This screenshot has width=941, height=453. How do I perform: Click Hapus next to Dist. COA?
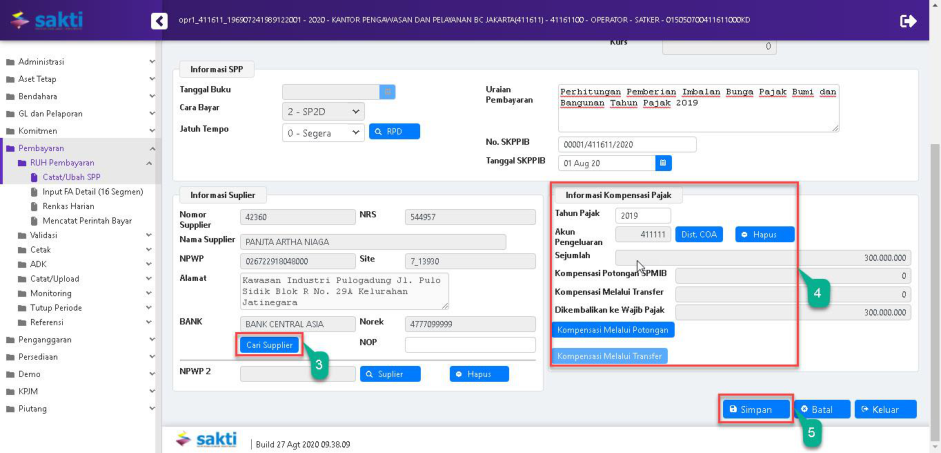[765, 234]
